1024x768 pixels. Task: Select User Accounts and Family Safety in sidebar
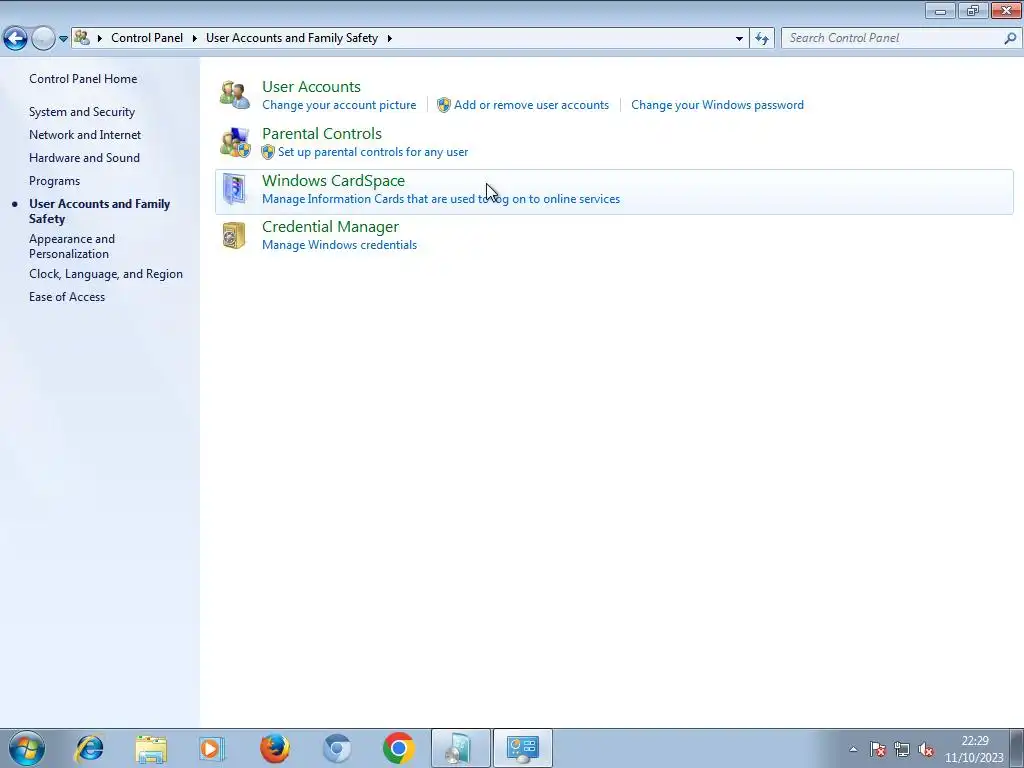click(99, 211)
